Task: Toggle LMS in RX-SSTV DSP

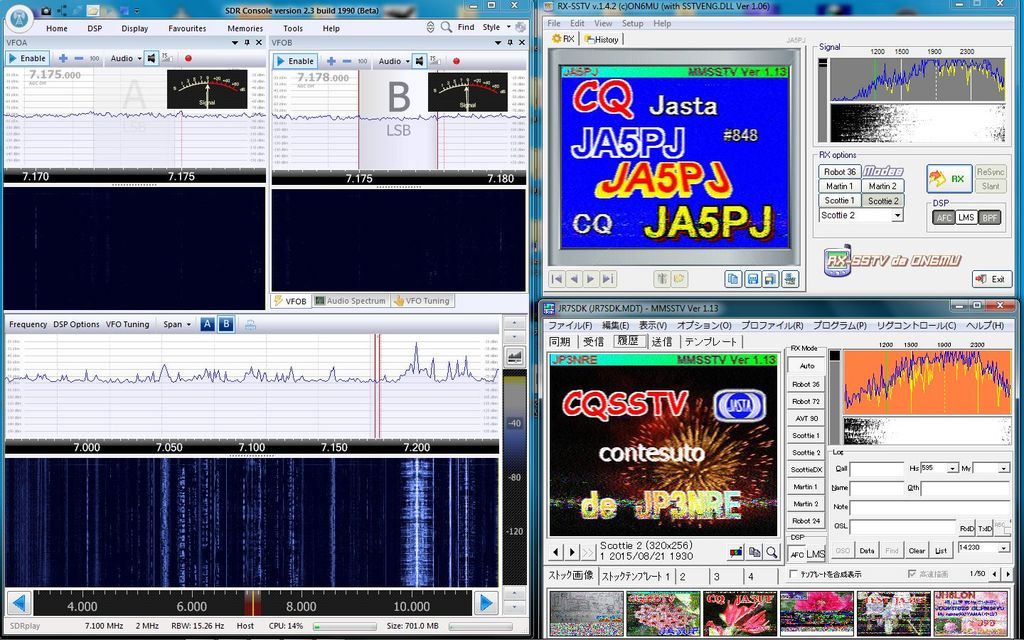Action: 967,217
